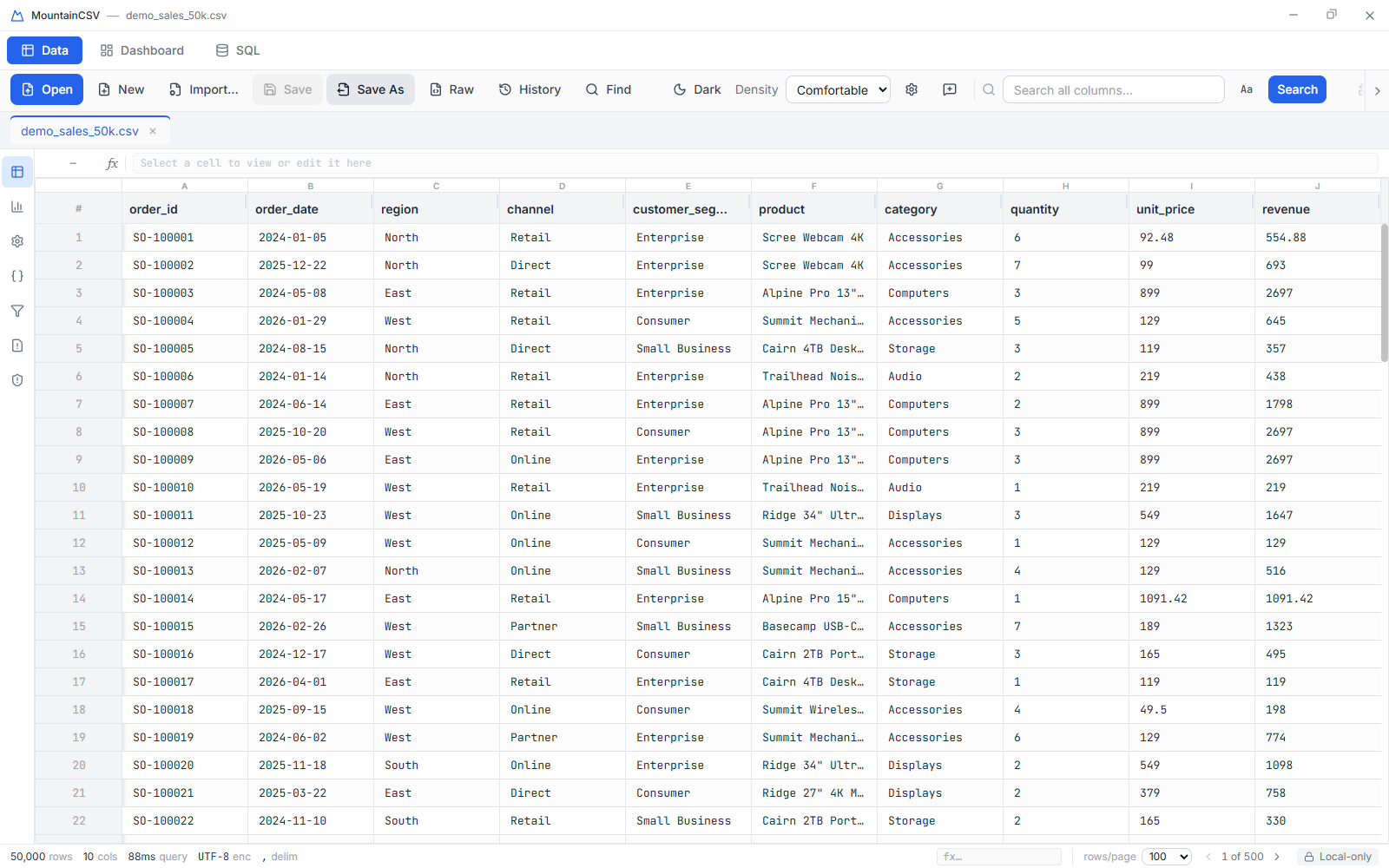This screenshot has width=1389, height=868.
Task: Select order_date cell 2025-03-22
Action: pos(311,792)
